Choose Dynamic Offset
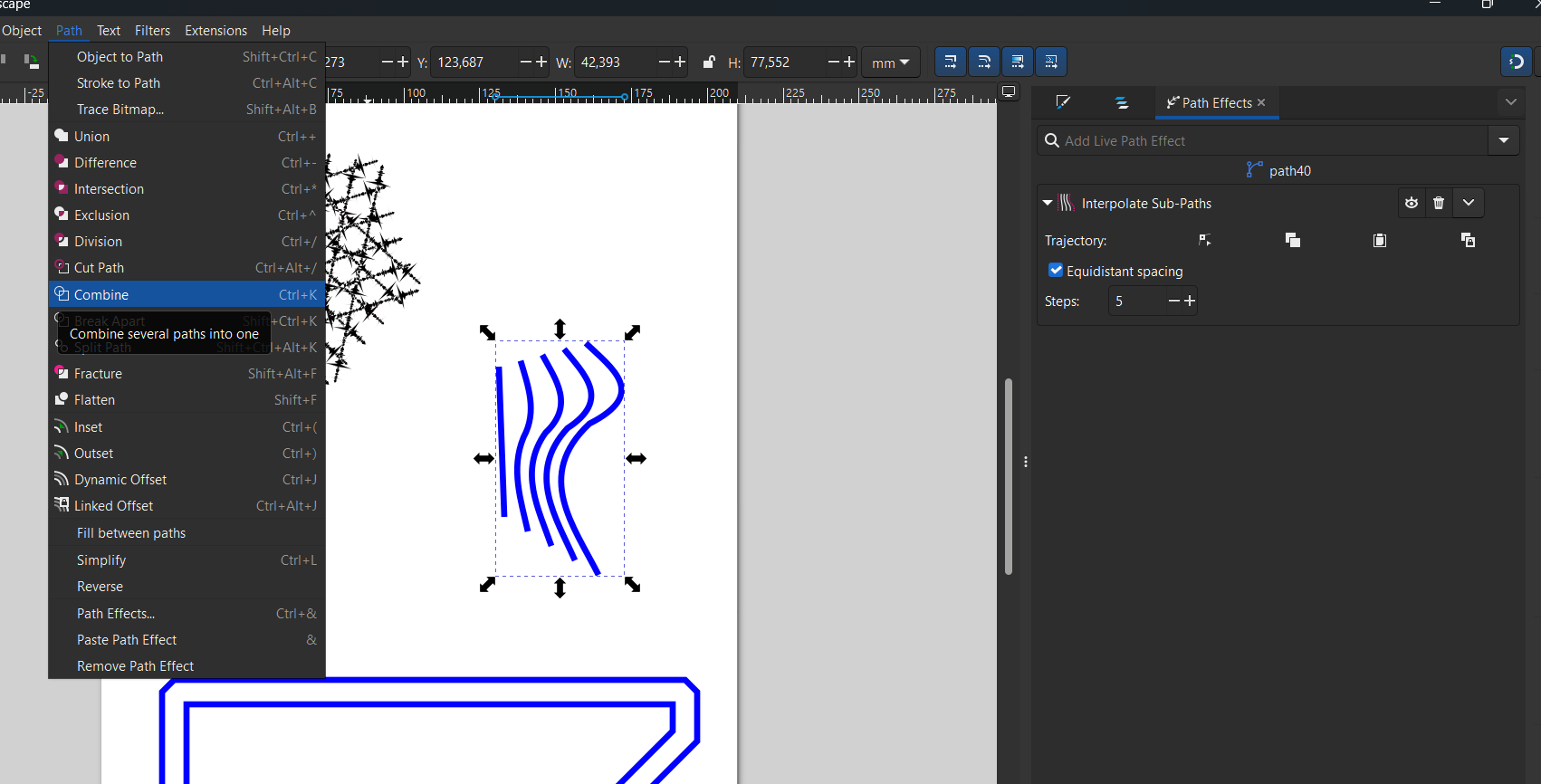This screenshot has width=1541, height=784. tap(187, 480)
